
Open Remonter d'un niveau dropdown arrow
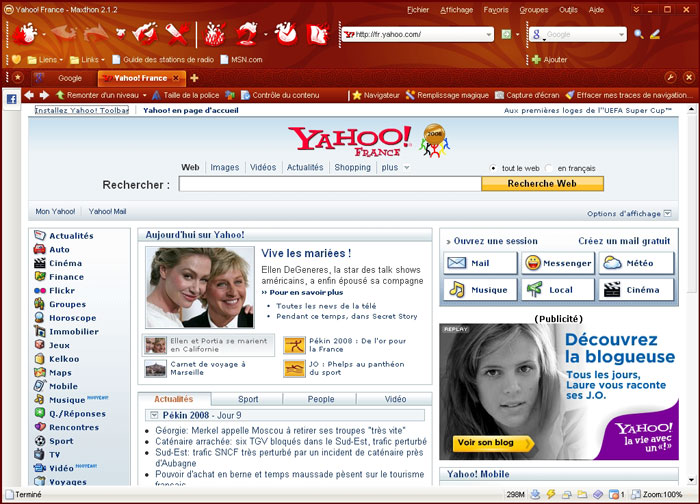pos(144,95)
